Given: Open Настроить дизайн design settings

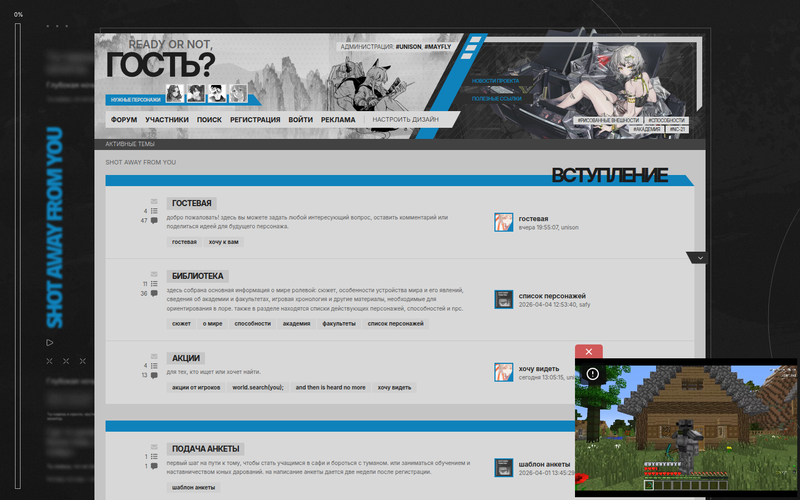Looking at the screenshot, I should [x=405, y=119].
